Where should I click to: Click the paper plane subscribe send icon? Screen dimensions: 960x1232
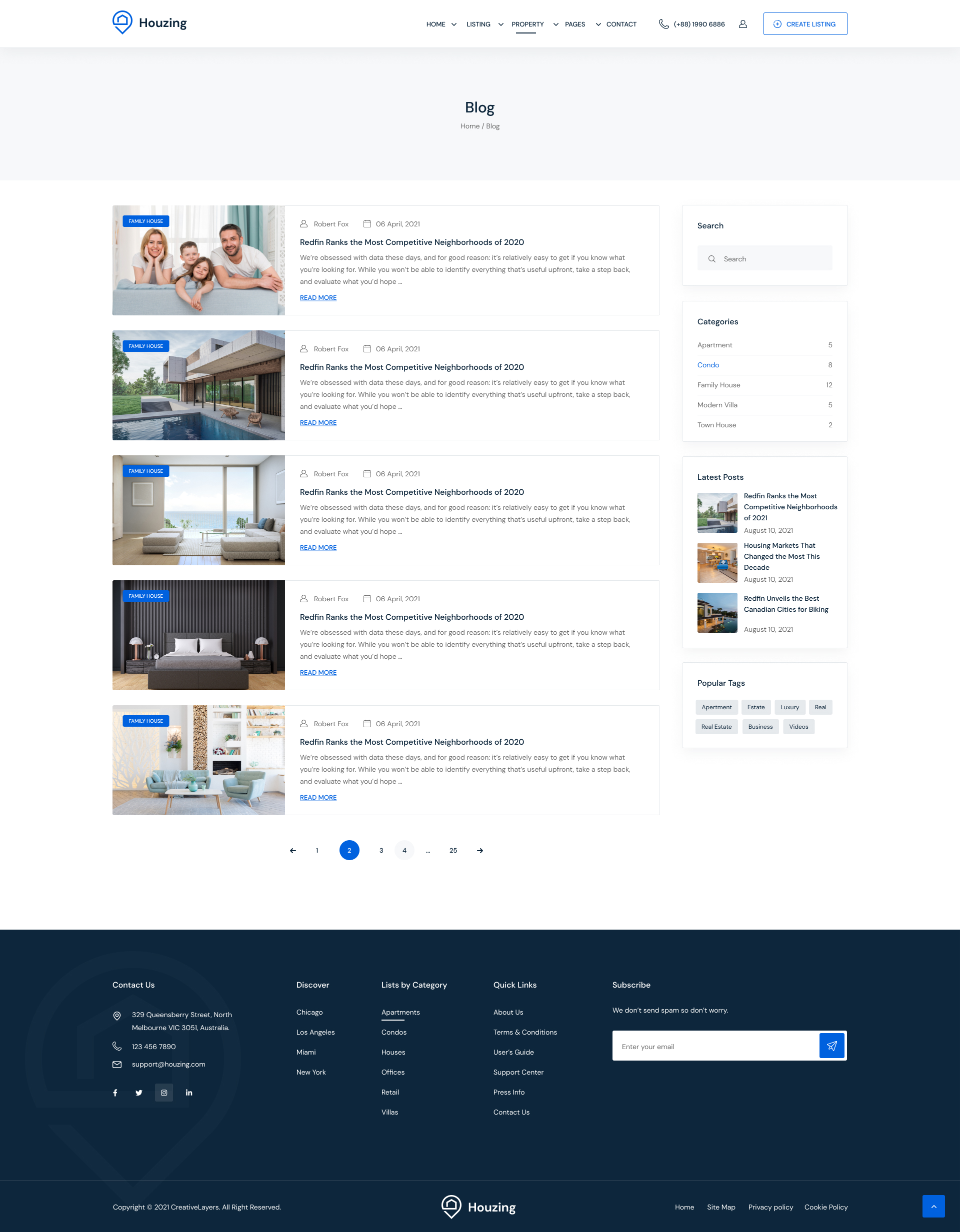coord(831,1046)
